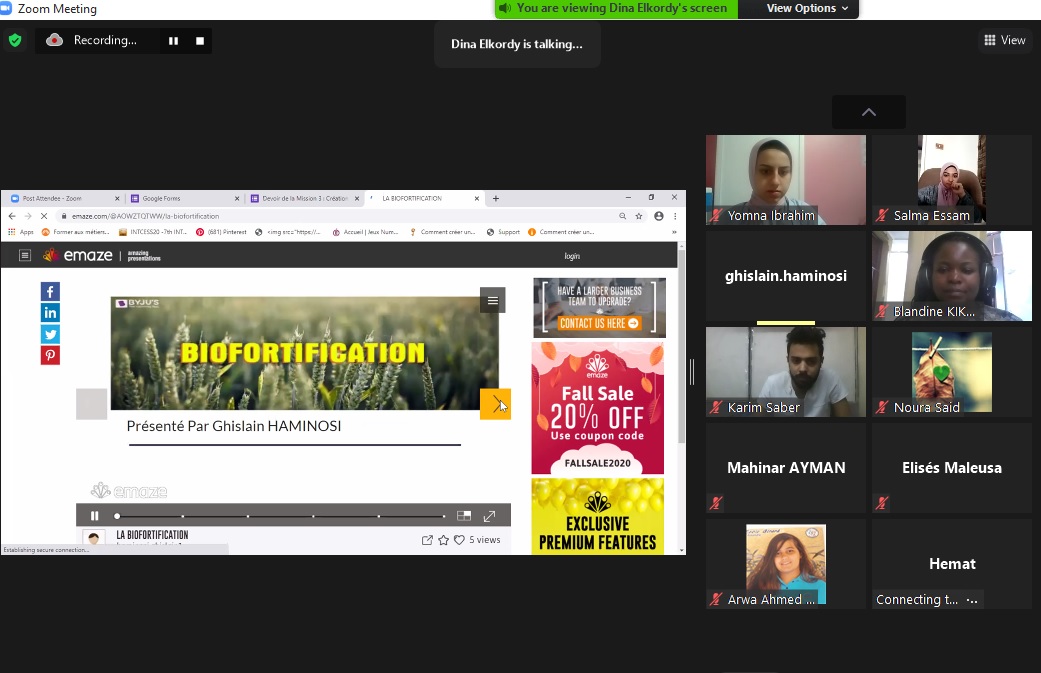This screenshot has width=1041, height=673.
Task: Share presentation via Facebook icon
Action: click(x=50, y=292)
